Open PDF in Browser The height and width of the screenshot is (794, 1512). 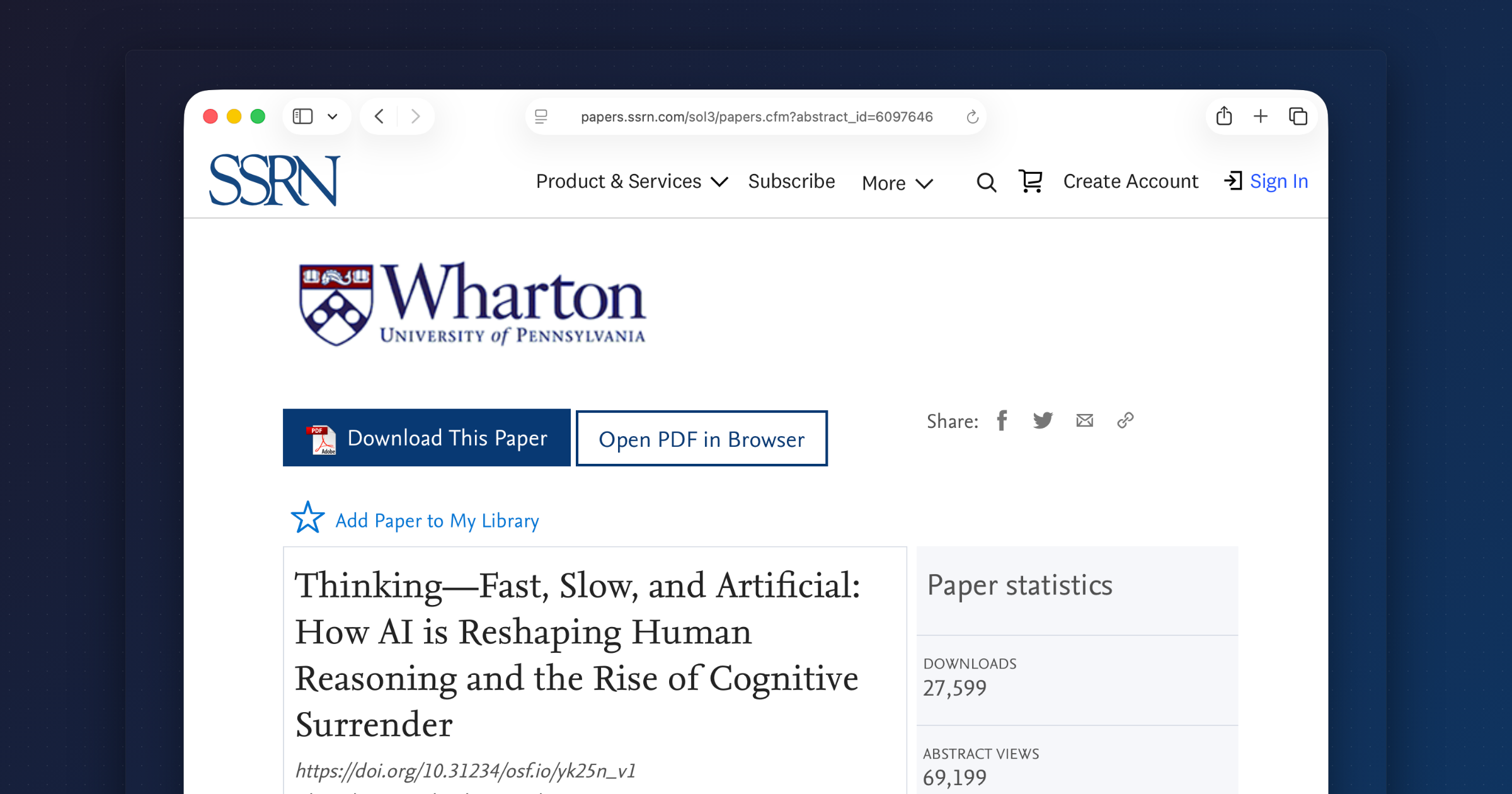coord(701,439)
